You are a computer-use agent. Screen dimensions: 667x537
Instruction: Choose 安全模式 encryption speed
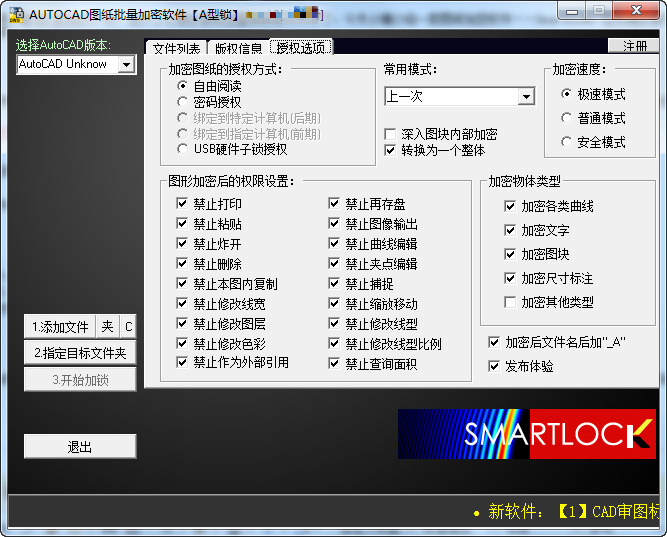593,142
